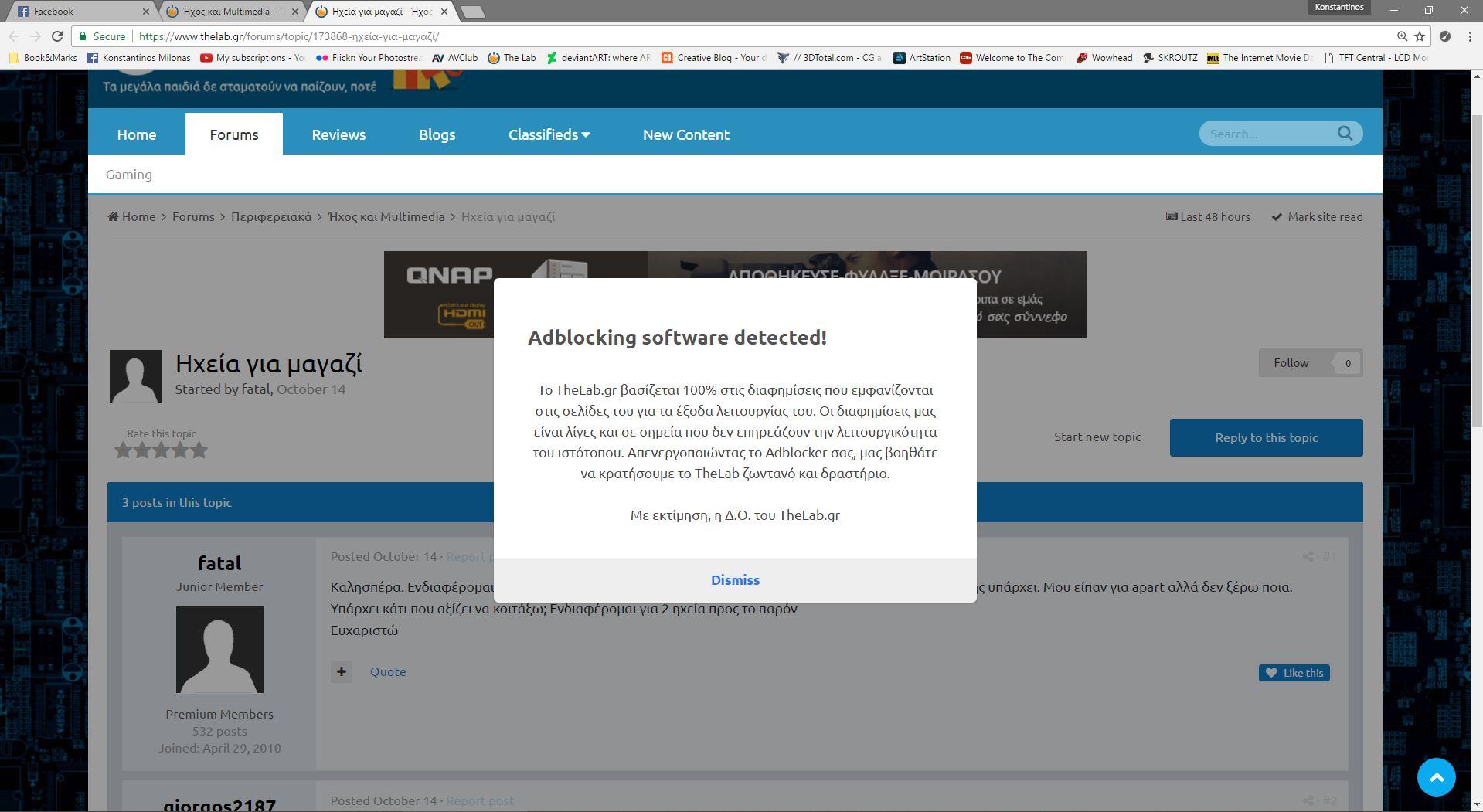The height and width of the screenshot is (812, 1483).
Task: Go to the Home navigation tab
Action: 137,134
